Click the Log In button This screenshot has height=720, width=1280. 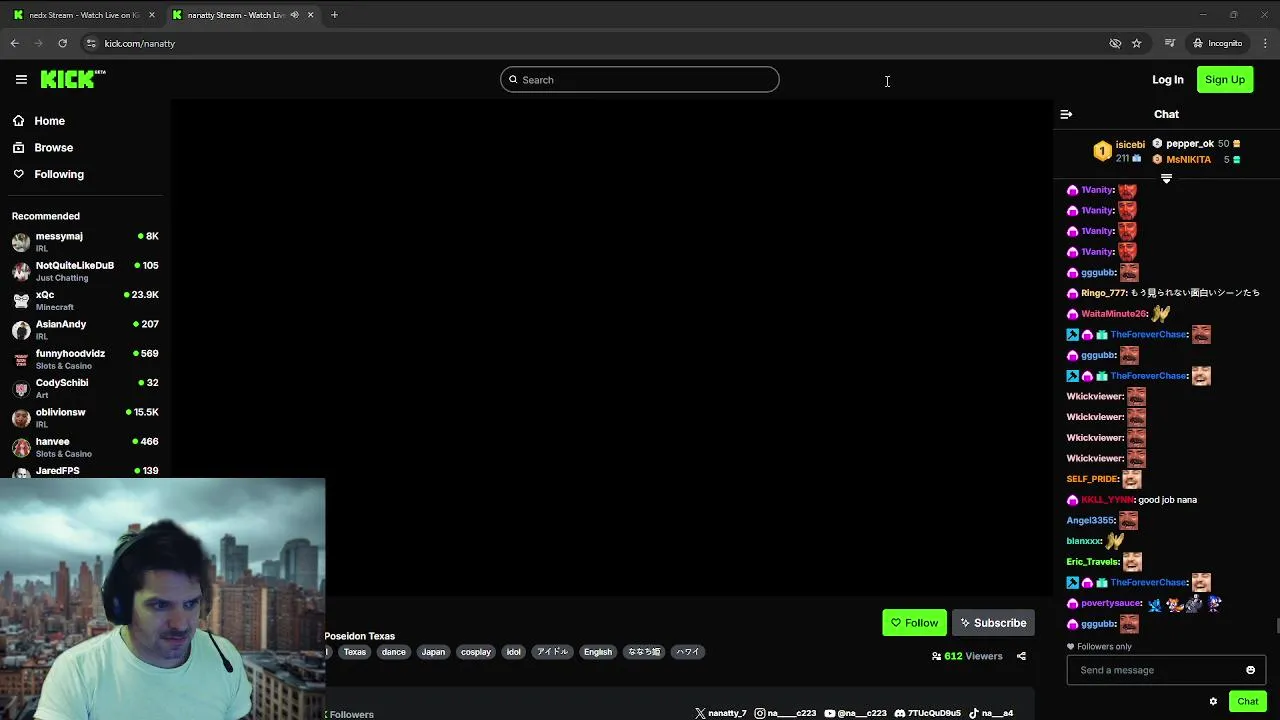1167,79
